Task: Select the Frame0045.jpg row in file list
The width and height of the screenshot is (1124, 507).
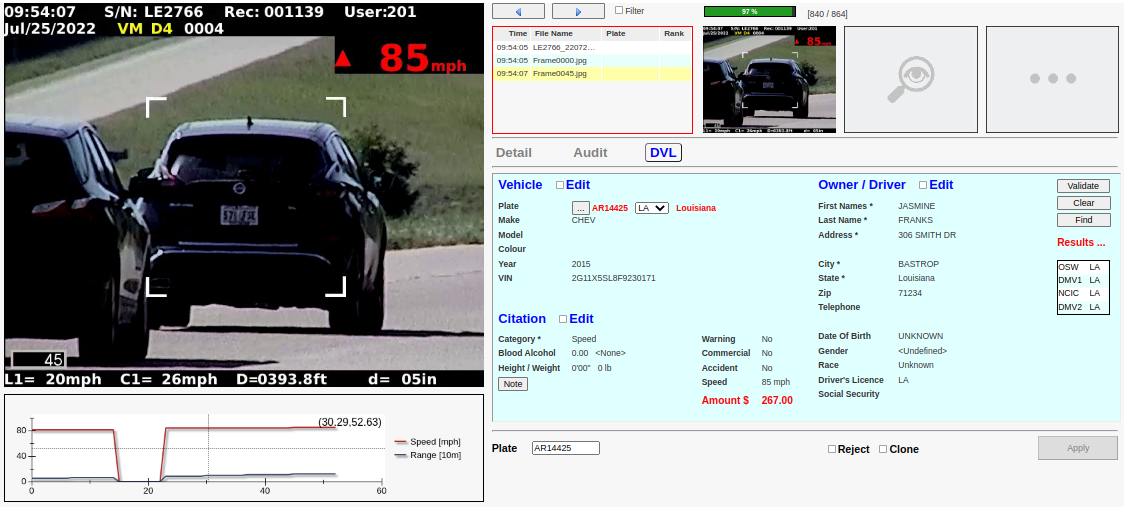Action: tap(560, 74)
